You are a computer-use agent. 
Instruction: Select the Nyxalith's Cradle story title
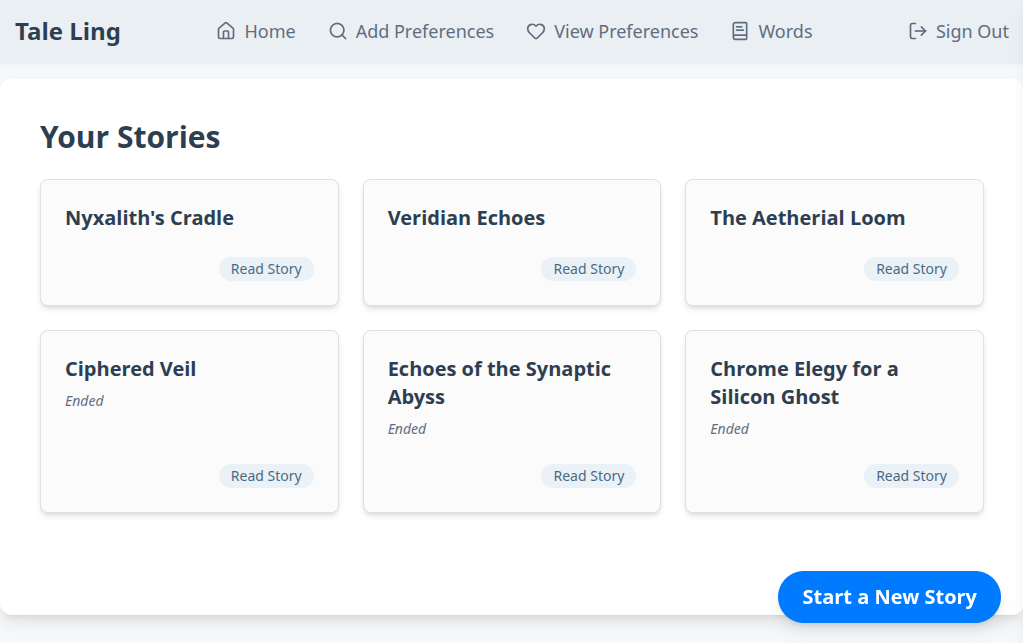149,218
